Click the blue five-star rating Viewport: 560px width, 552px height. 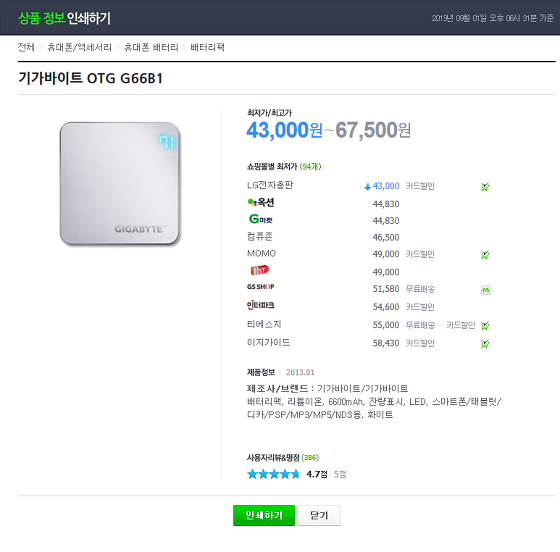(x=274, y=474)
